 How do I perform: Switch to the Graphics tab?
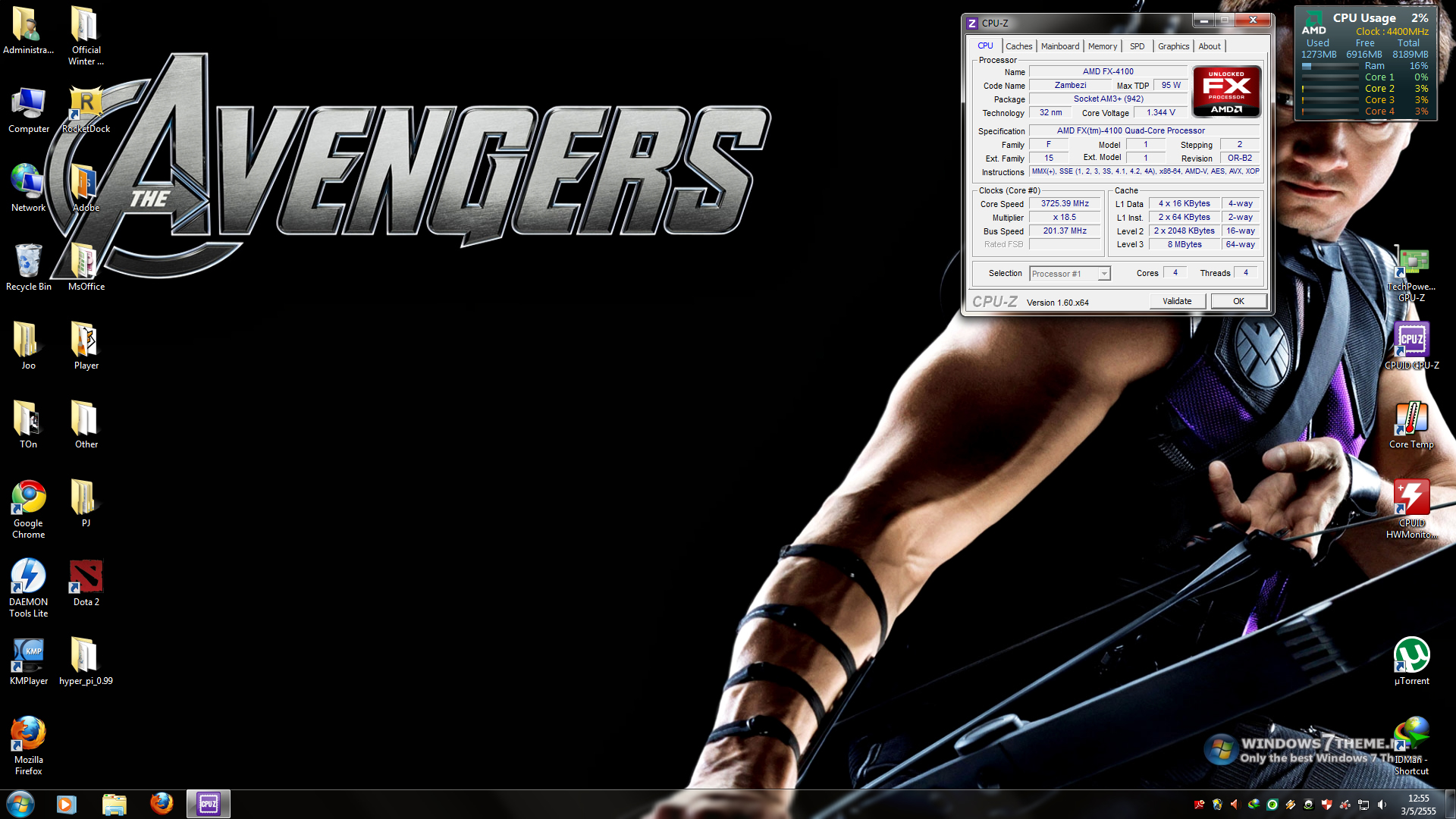coord(1173,46)
